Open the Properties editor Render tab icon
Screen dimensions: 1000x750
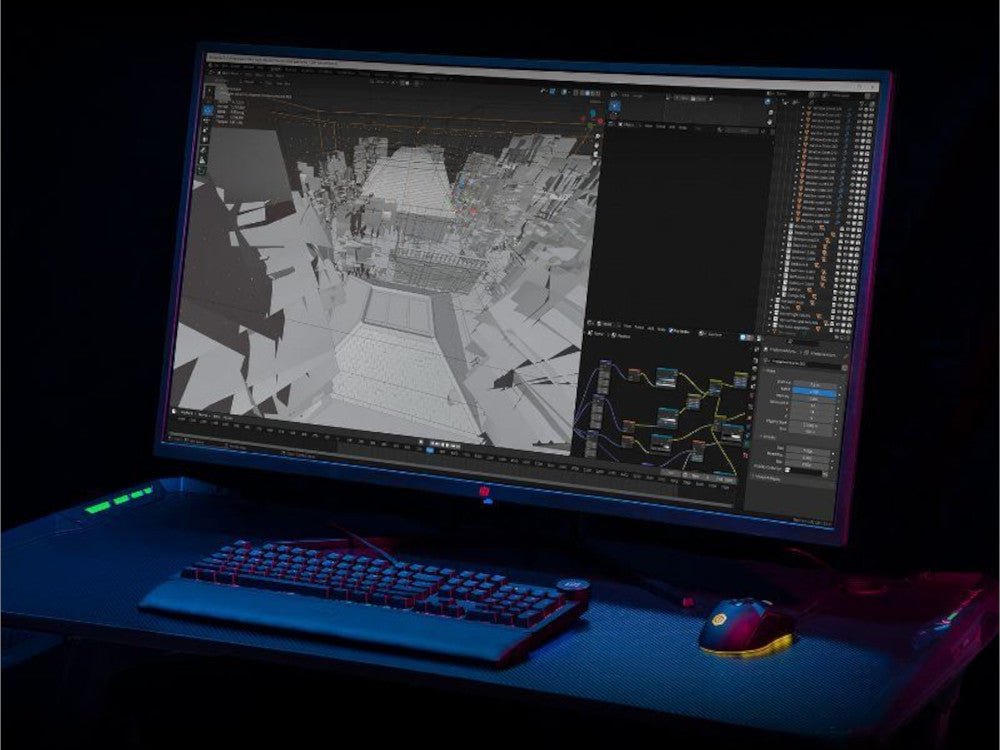click(753, 348)
